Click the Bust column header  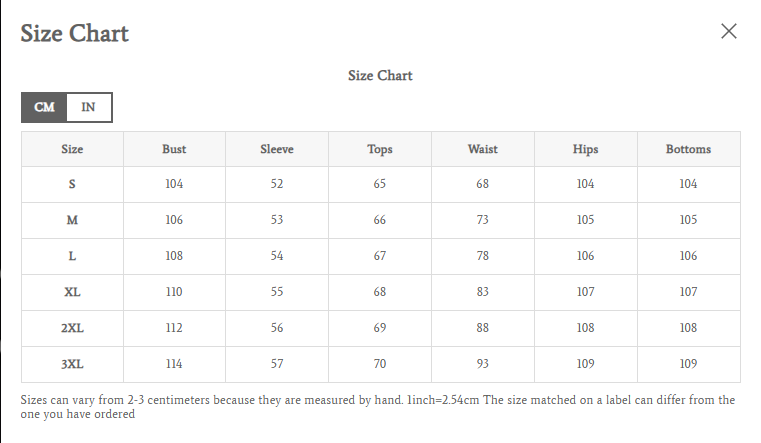point(174,149)
